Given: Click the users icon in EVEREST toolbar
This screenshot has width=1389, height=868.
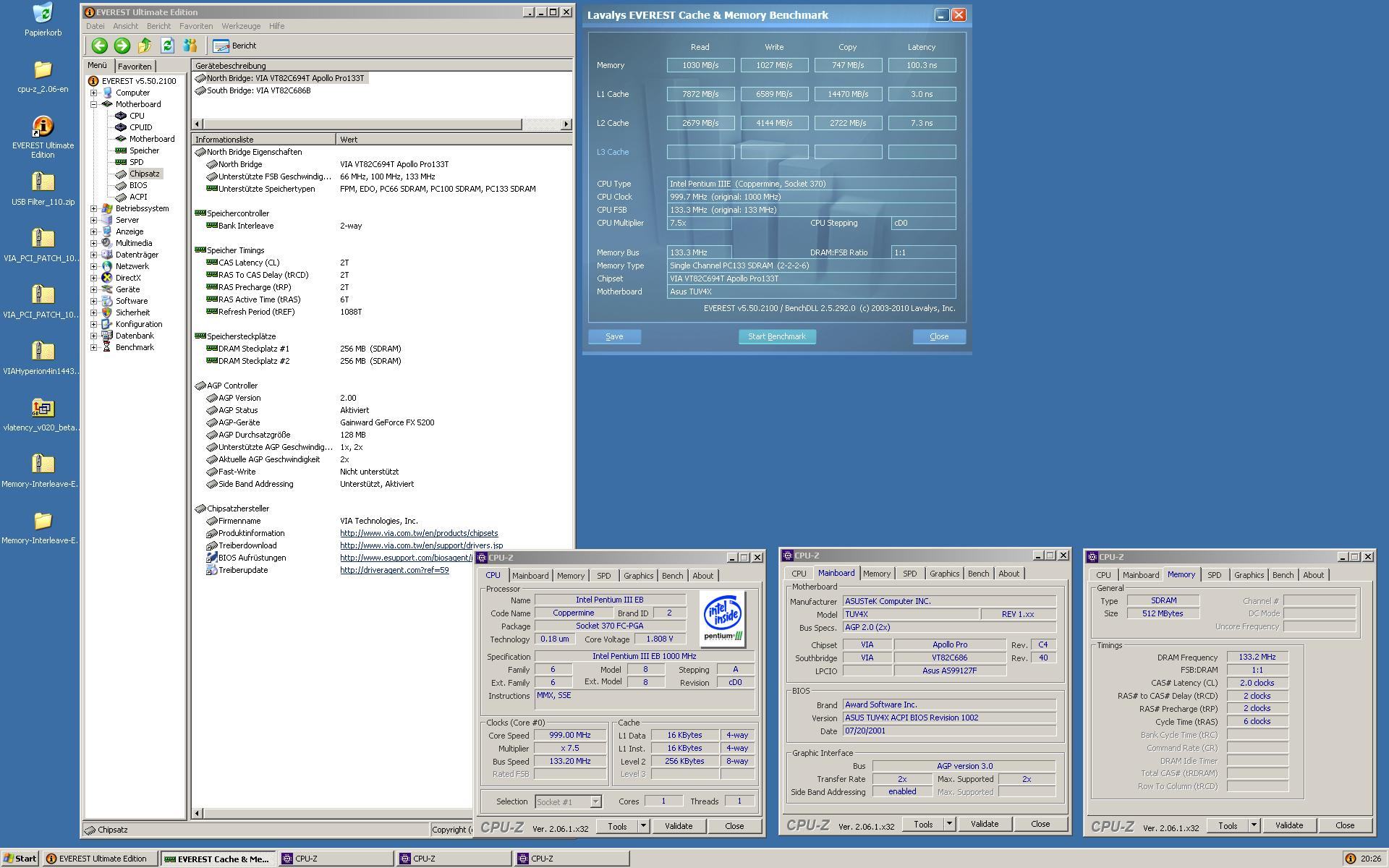Looking at the screenshot, I should pyautogui.click(x=190, y=46).
